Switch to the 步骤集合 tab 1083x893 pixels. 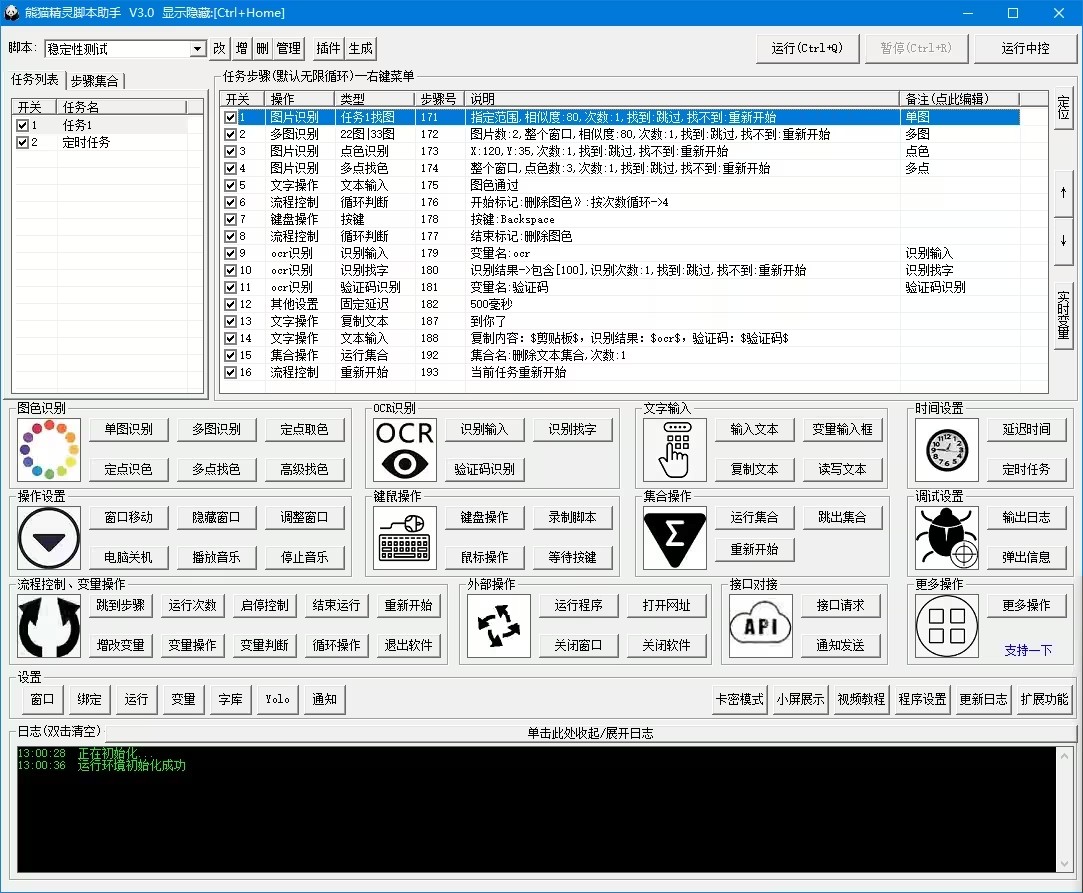[x=96, y=81]
